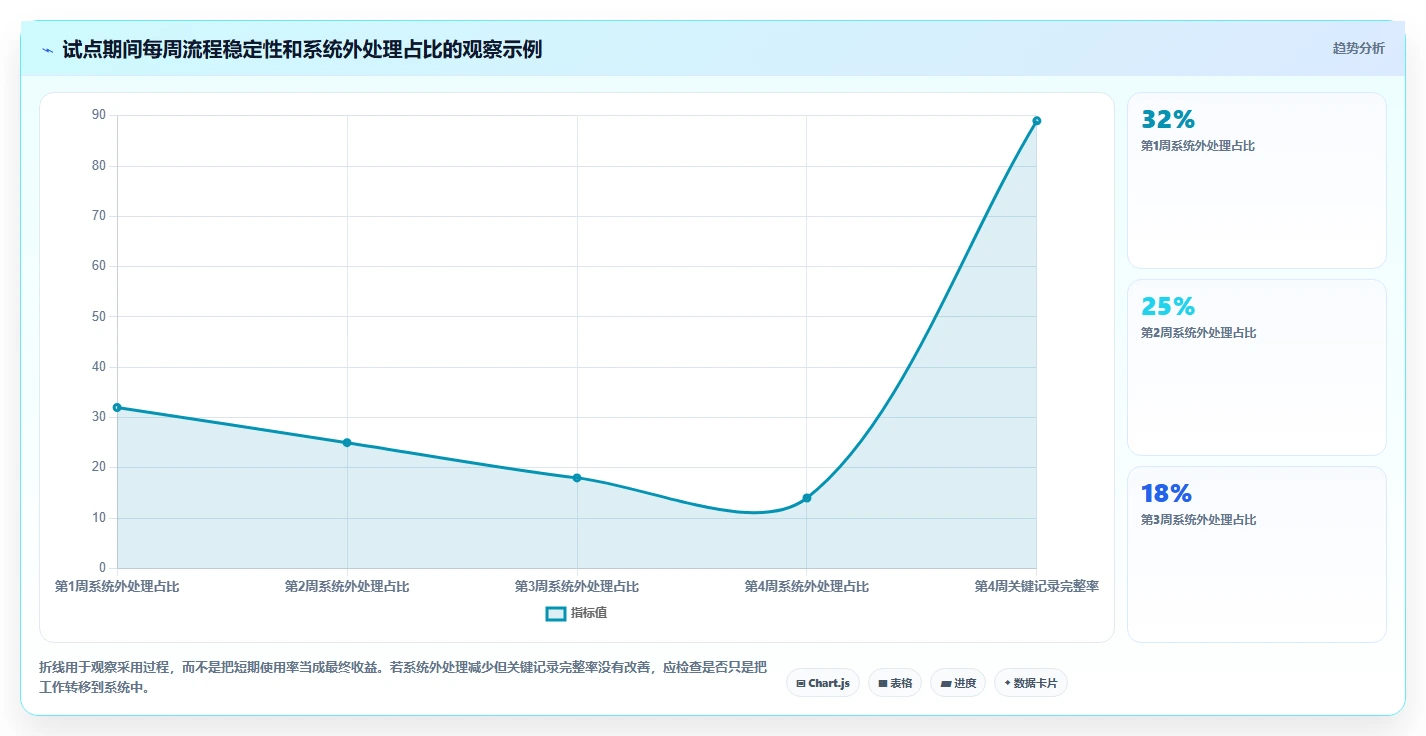This screenshot has height=736, width=1426.
Task: Click the 第3周 data point at 18
Action: (577, 478)
